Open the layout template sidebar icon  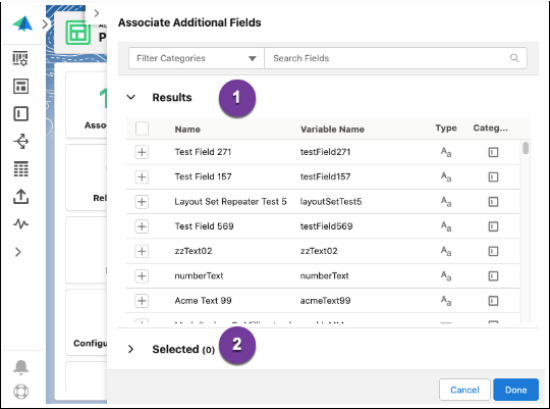pos(21,86)
